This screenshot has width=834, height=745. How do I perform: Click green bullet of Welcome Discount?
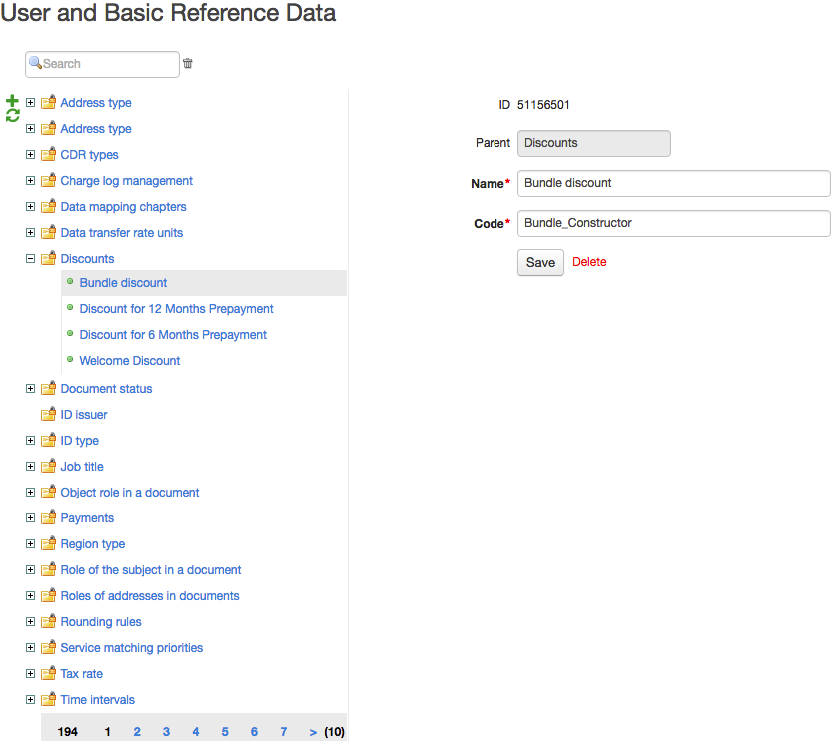pyautogui.click(x=70, y=359)
